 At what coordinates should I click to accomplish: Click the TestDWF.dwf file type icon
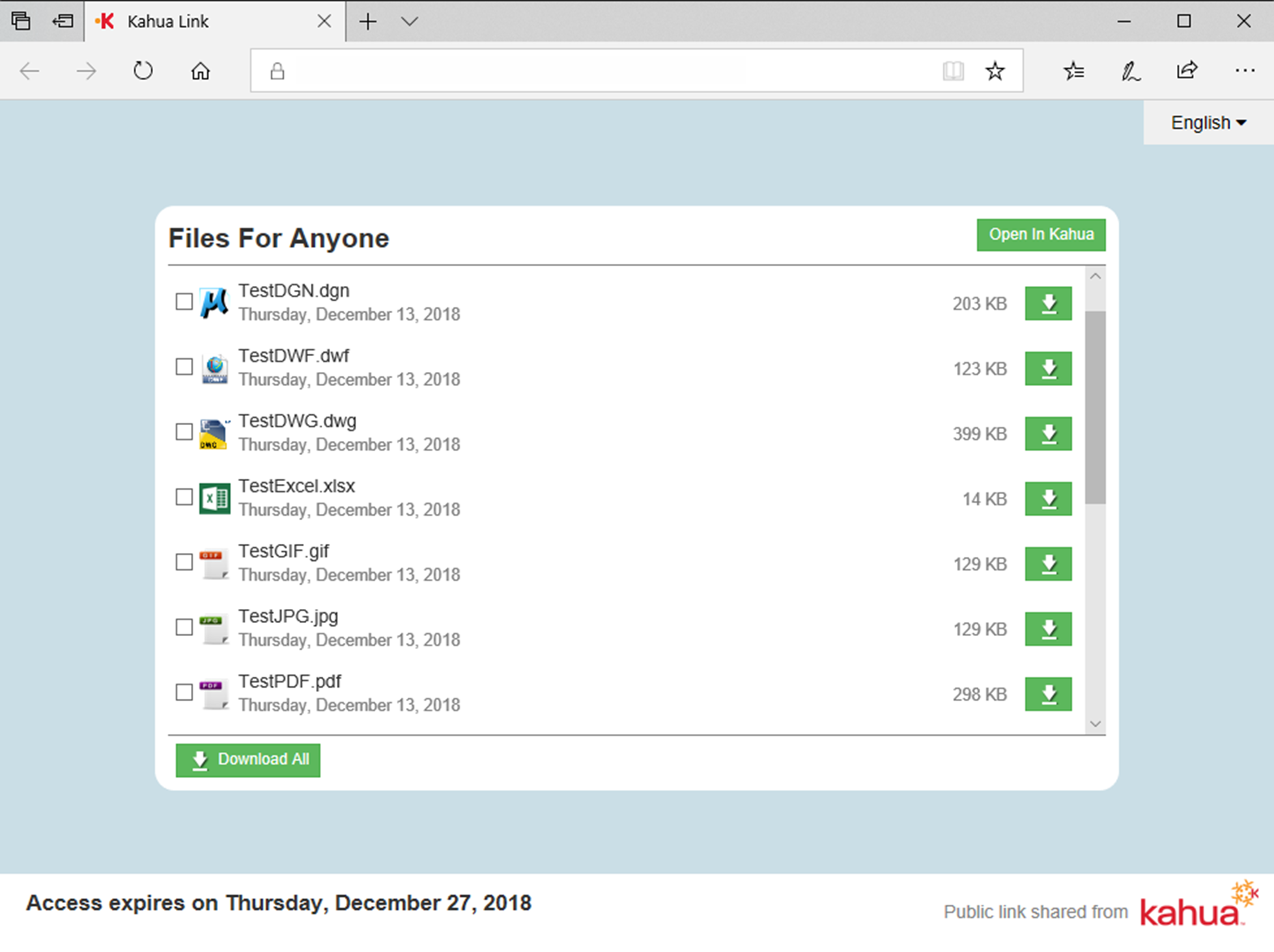[x=214, y=369]
